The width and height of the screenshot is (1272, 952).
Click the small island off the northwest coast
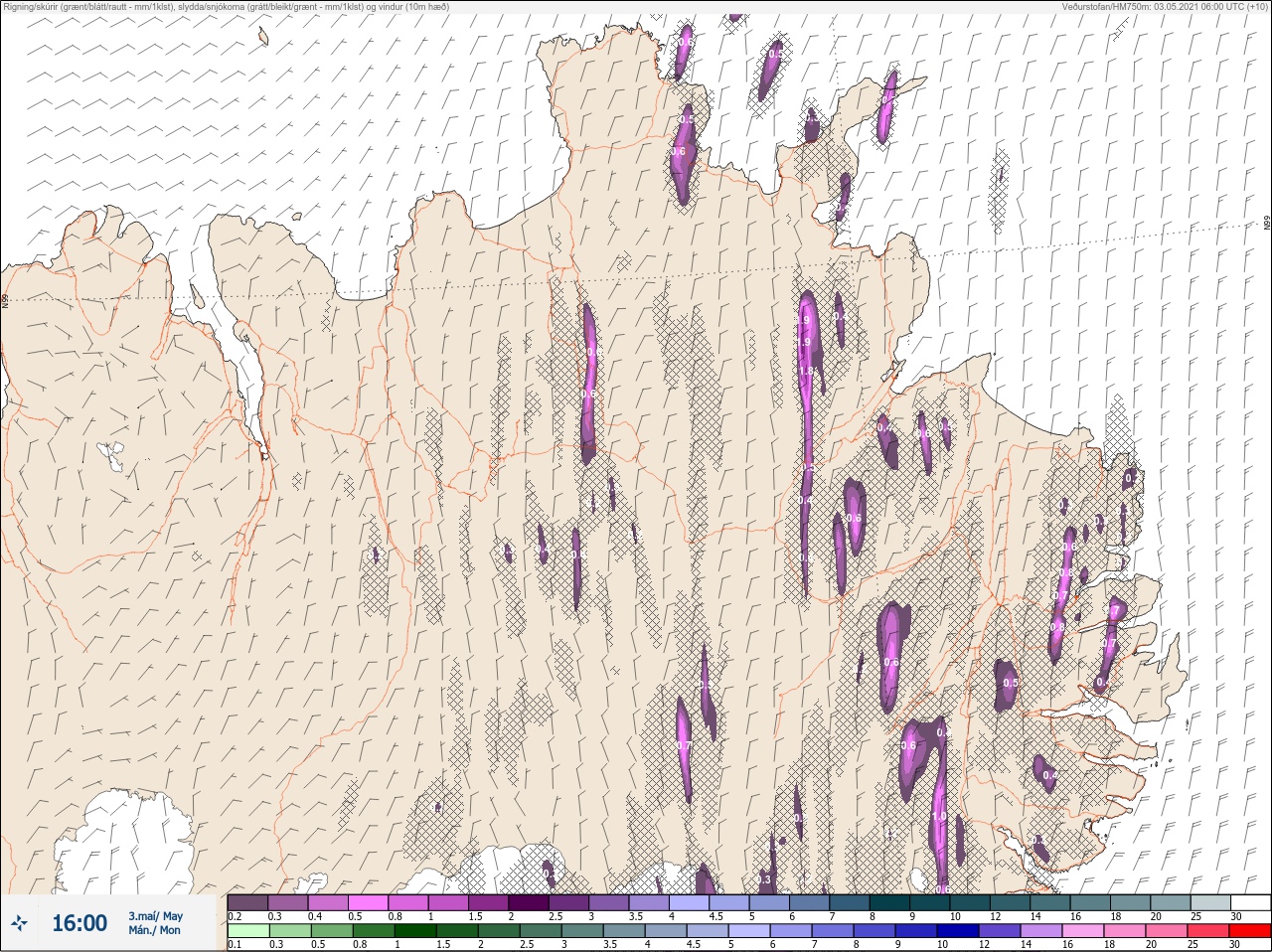[263, 38]
